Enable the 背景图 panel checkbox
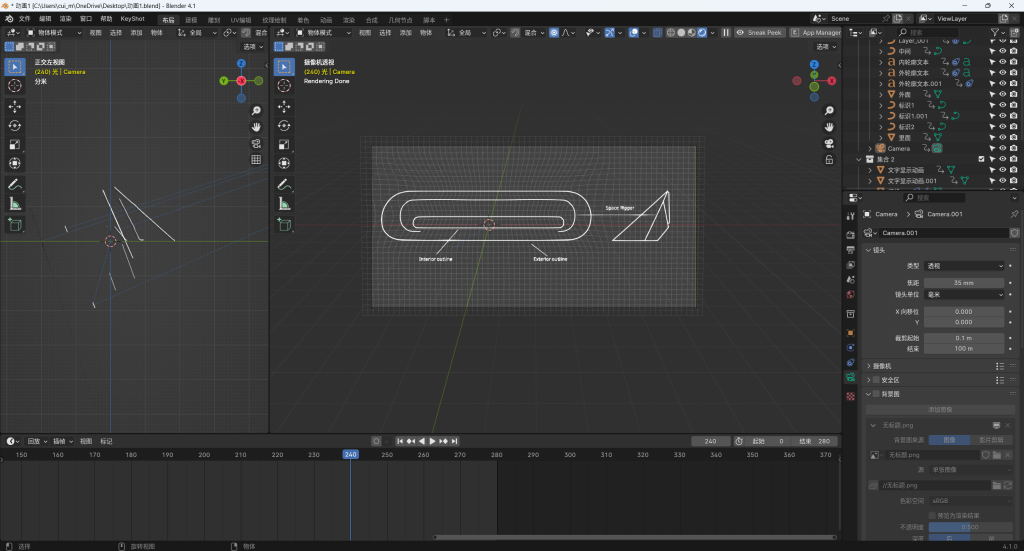Viewport: 1024px width, 551px height. 876,394
